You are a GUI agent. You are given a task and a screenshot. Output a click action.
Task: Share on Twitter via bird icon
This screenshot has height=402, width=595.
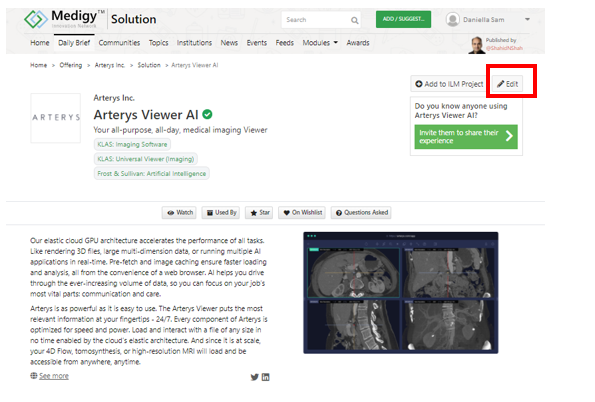pyautogui.click(x=255, y=377)
